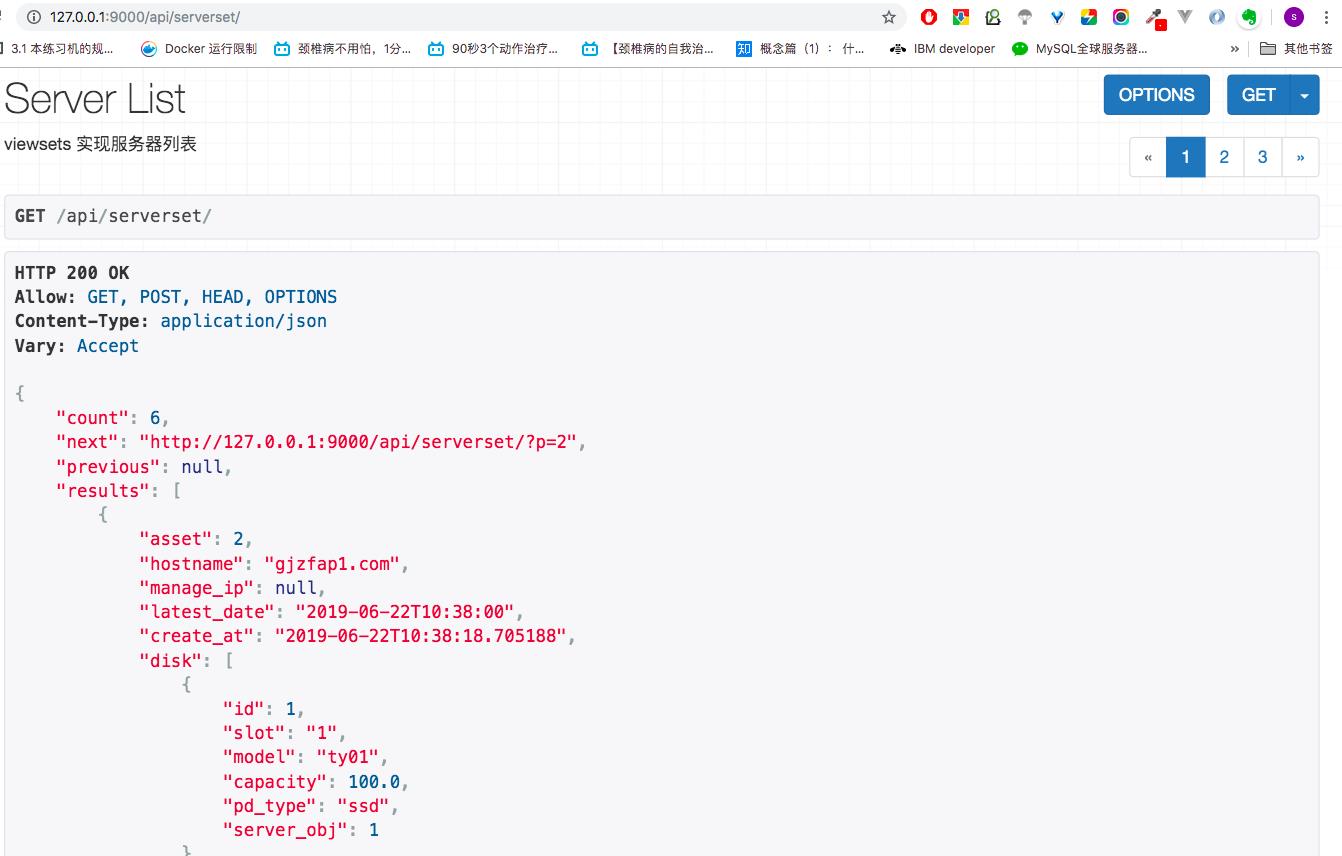Click the 'viewsets 实现服务器列表' description

pos(100,144)
